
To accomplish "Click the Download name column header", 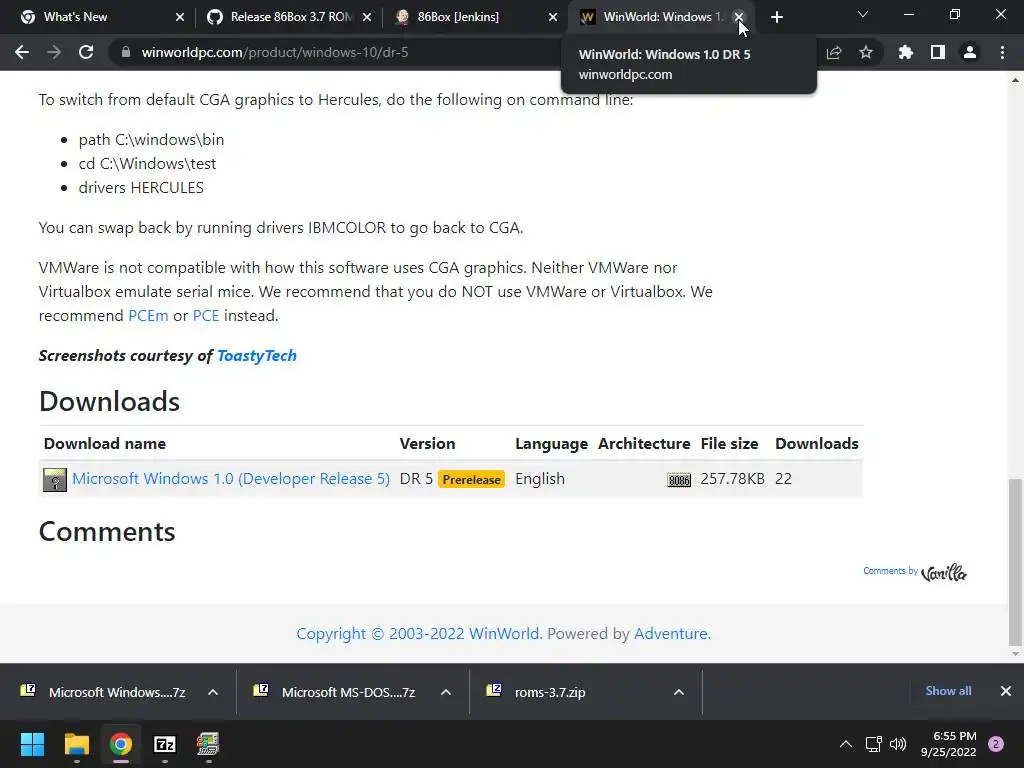I will 104,444.
